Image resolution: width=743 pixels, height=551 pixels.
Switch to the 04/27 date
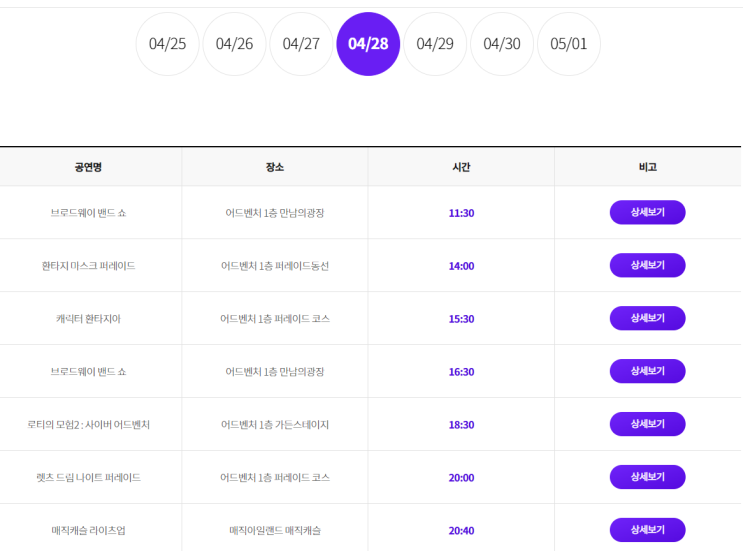(301, 44)
